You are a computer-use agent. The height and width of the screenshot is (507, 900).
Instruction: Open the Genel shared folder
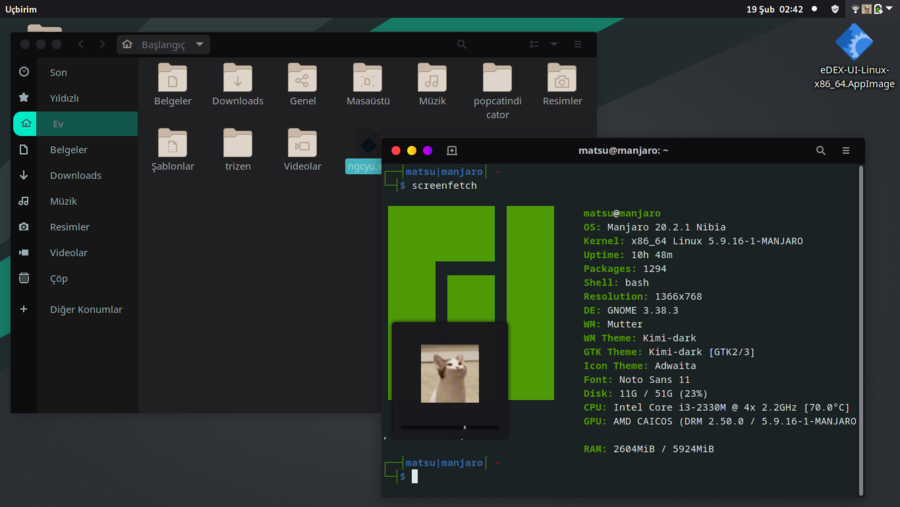302,79
